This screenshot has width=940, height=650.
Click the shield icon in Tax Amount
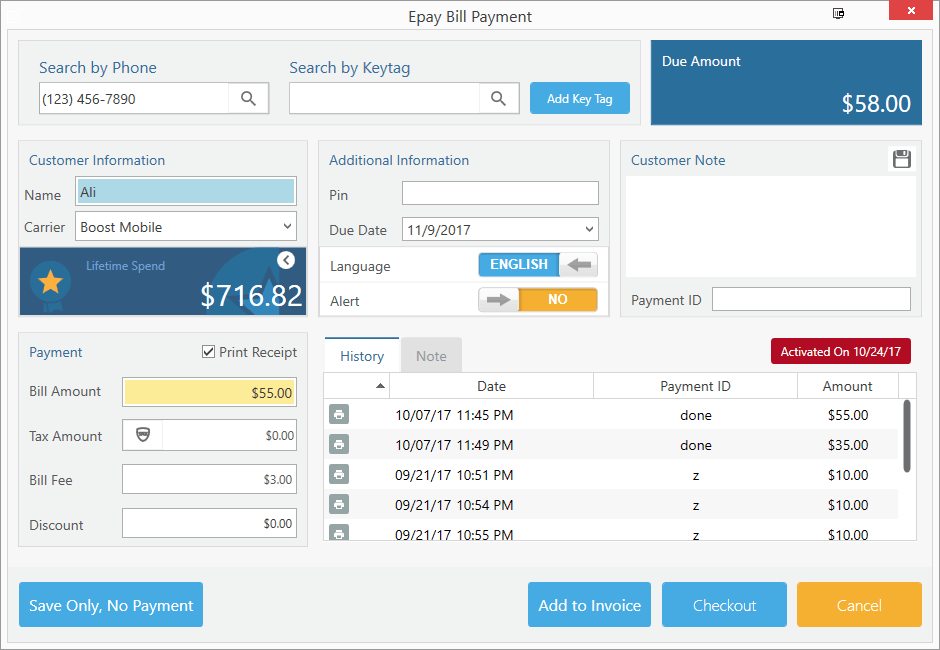143,435
